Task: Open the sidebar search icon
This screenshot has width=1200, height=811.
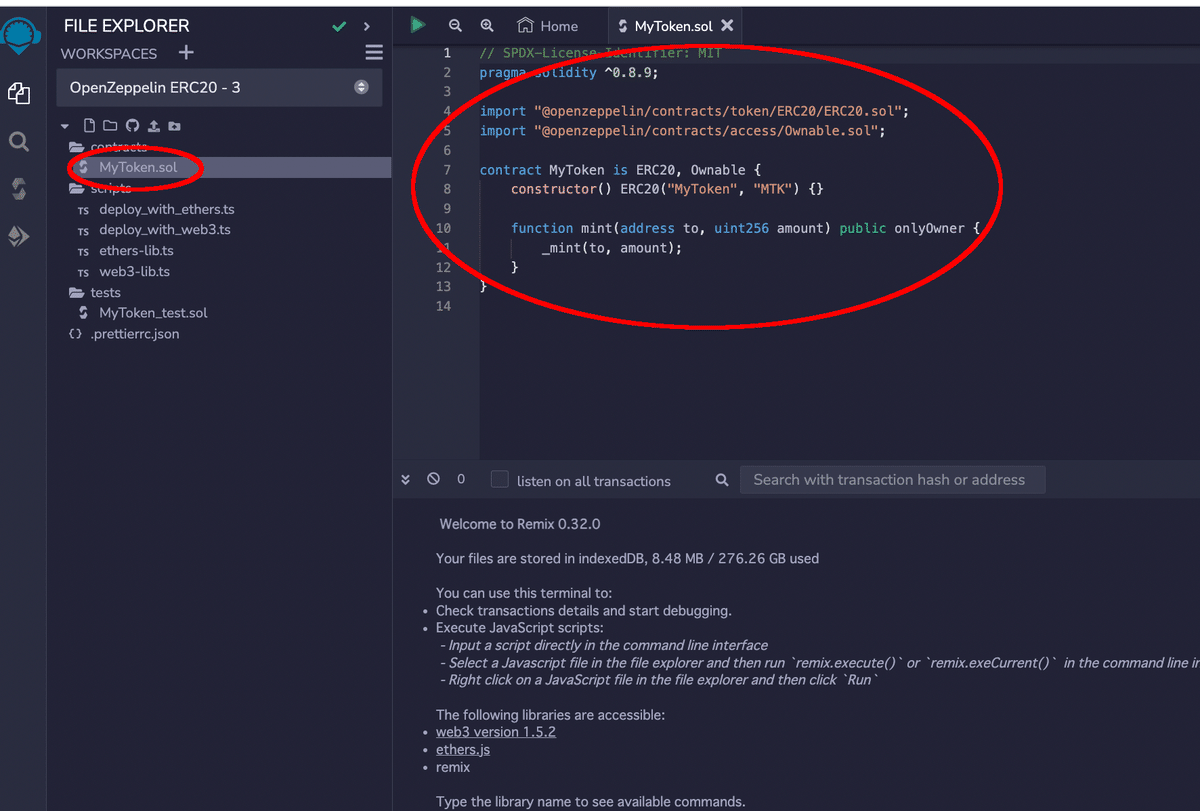Action: (x=19, y=141)
